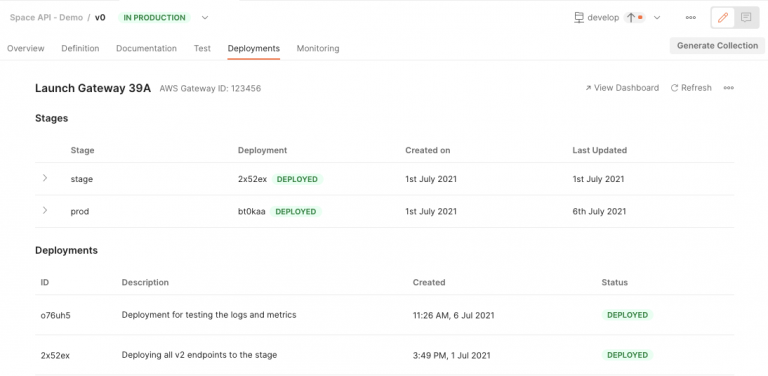Open the Monitoring tab
The width and height of the screenshot is (768, 376).
(318, 48)
